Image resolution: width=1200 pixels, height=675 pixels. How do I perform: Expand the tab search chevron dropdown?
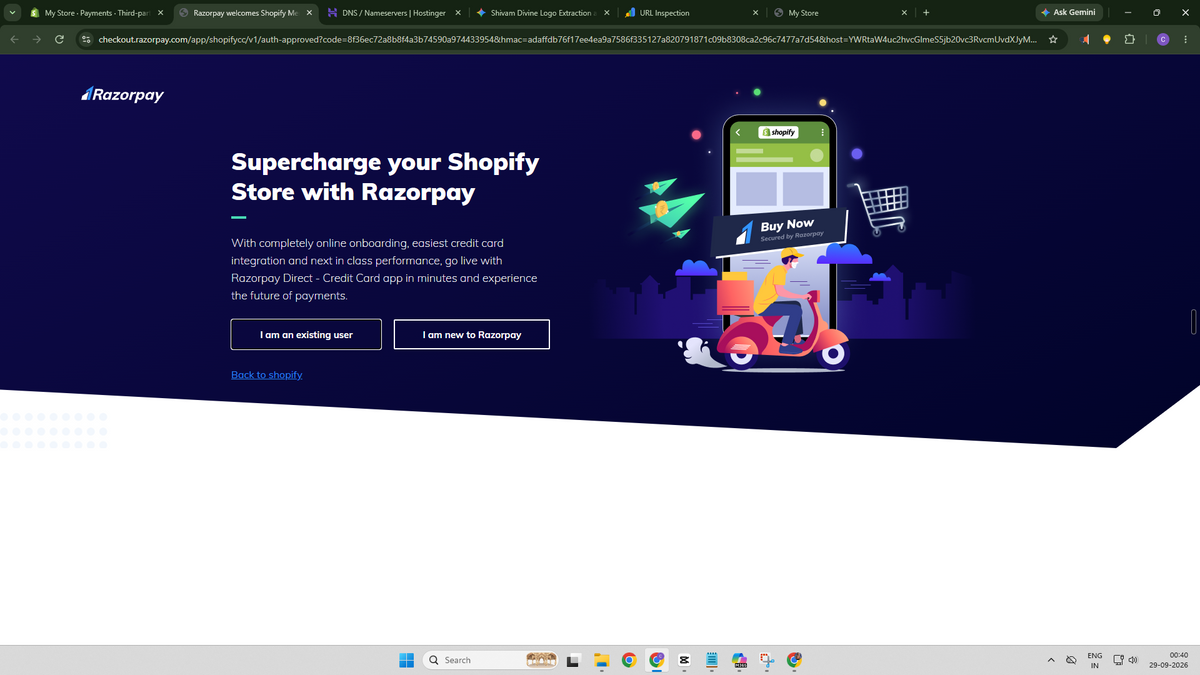click(x=11, y=13)
